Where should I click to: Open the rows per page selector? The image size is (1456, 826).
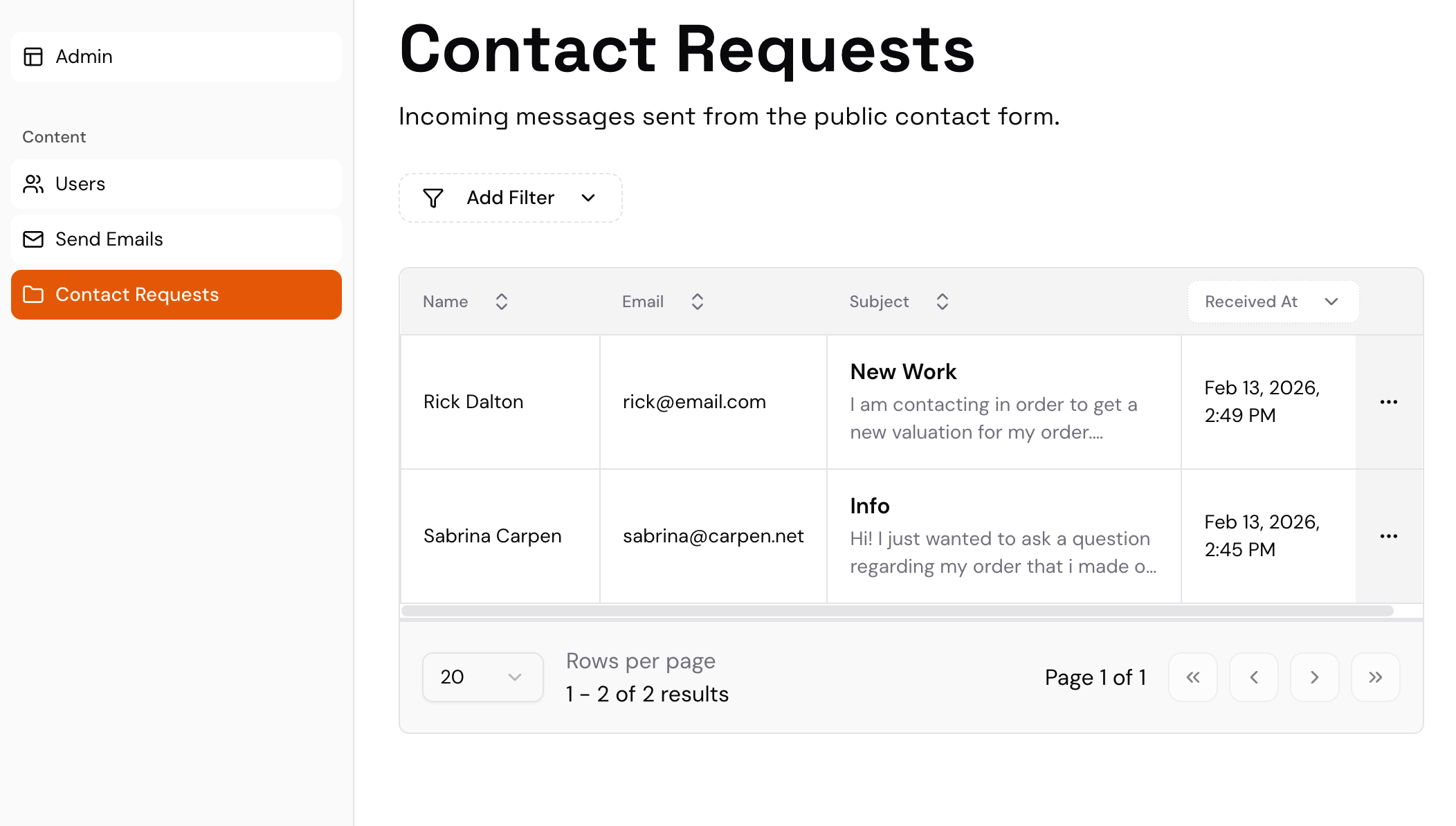482,677
